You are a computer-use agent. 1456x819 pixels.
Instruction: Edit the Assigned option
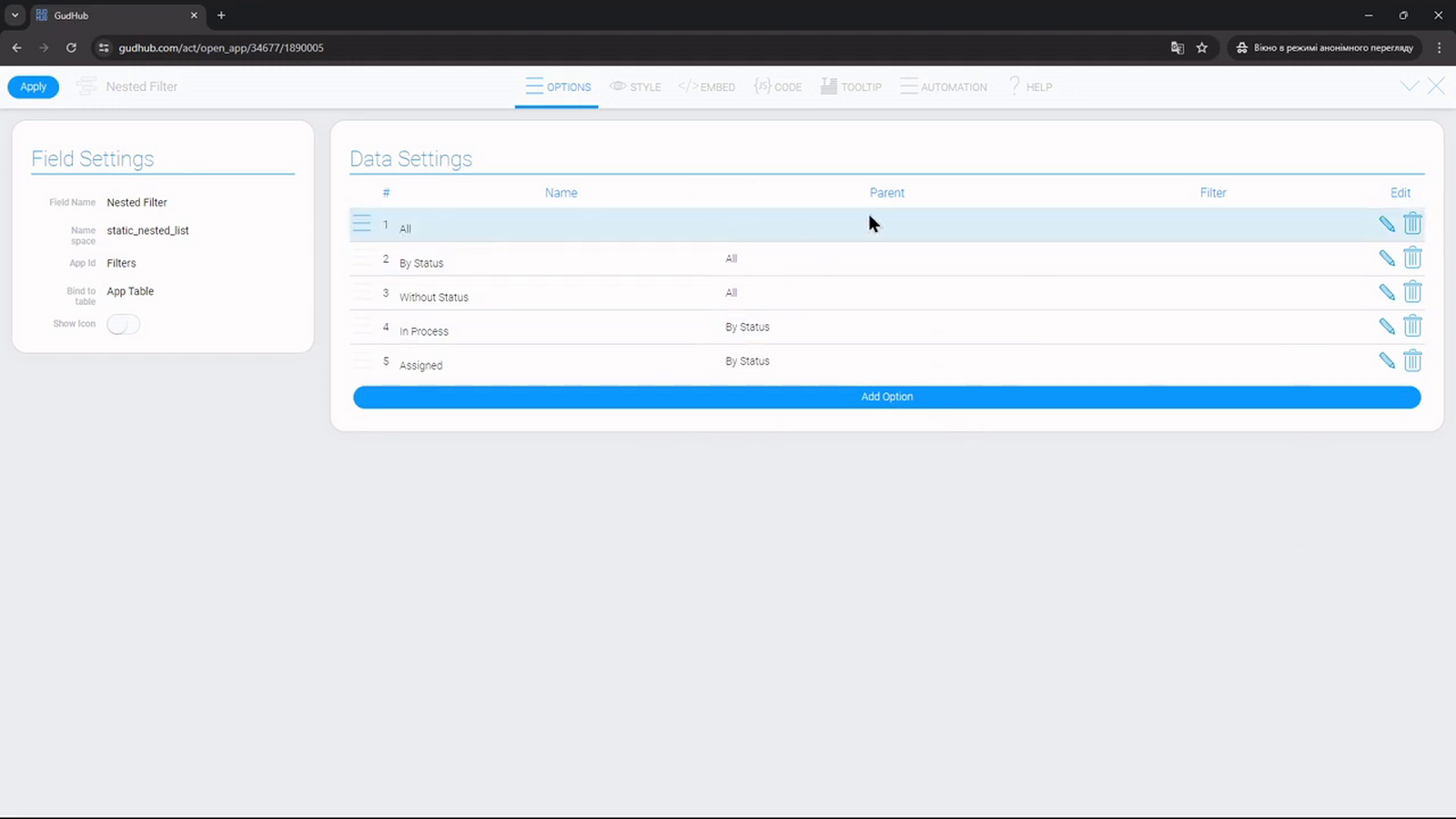1387,360
